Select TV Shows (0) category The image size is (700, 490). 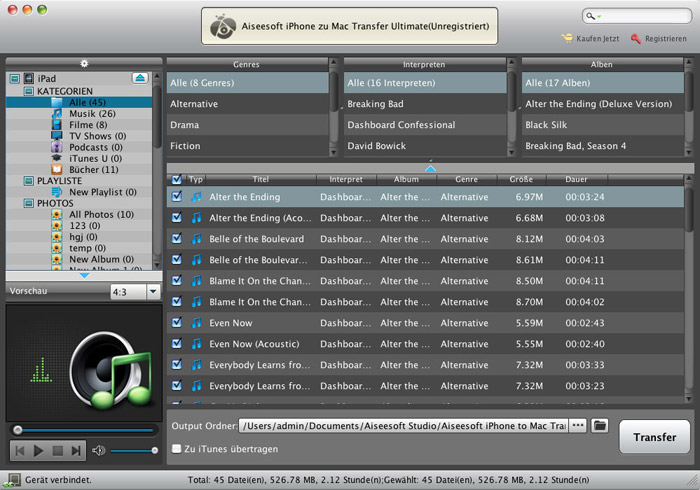(97, 136)
